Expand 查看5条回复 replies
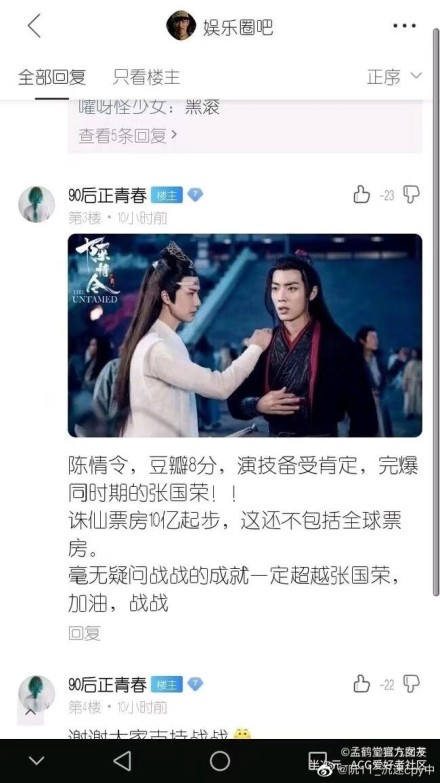This screenshot has width=440, height=783. coord(127,135)
